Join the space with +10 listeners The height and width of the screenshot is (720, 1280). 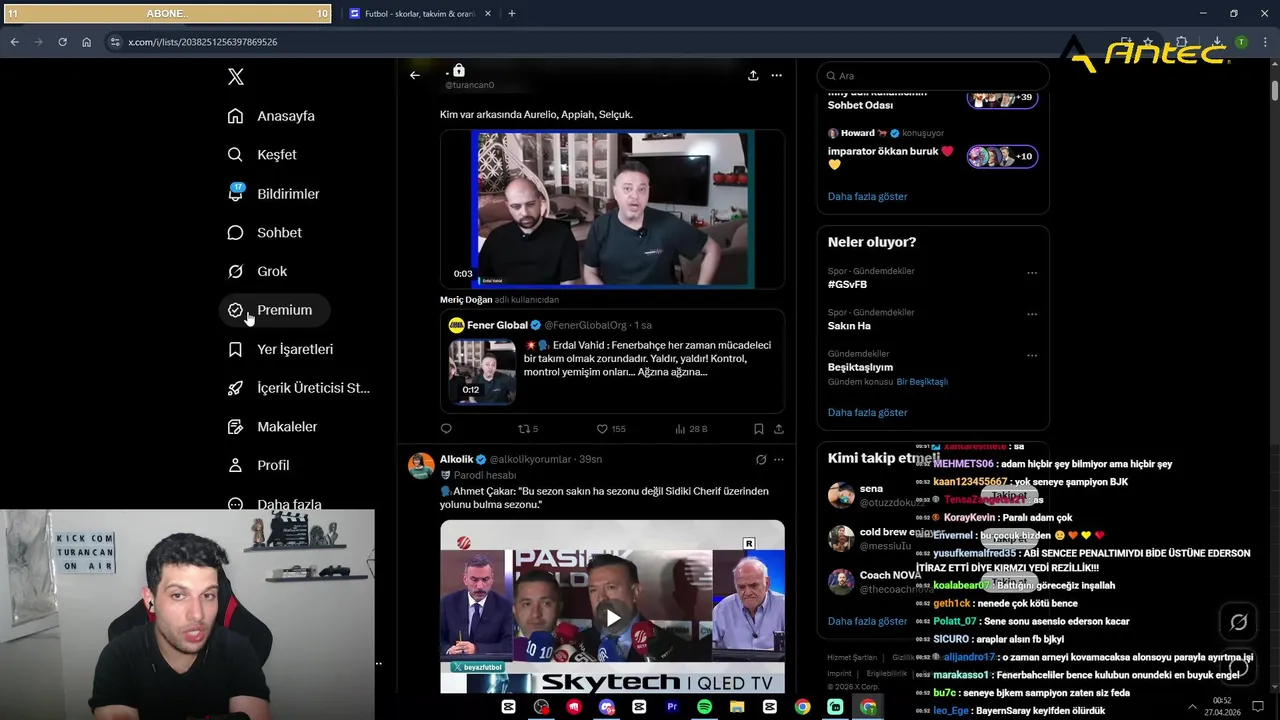(1002, 156)
